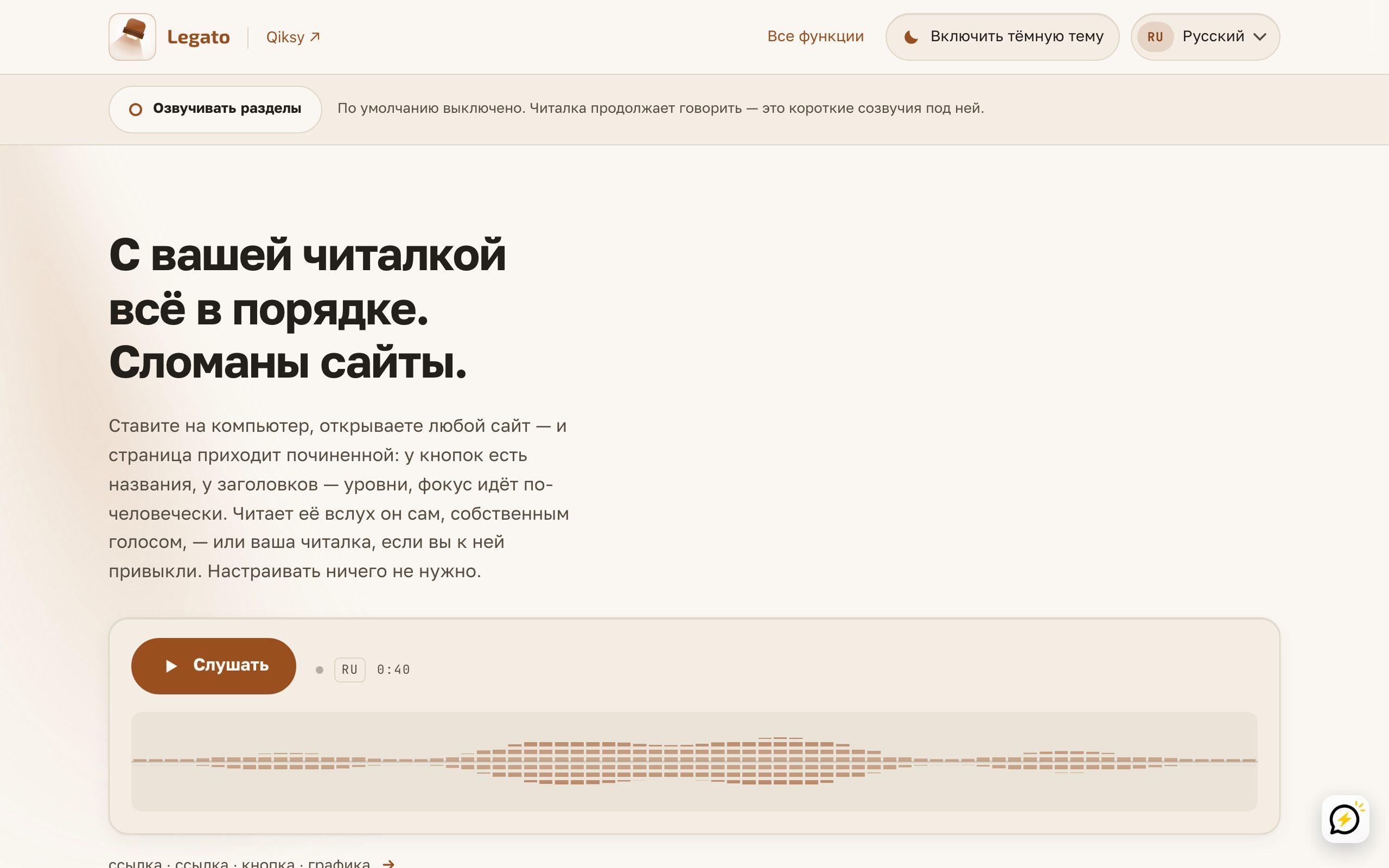
Task: Click the RU badge beside the 0:40 duration
Action: pyautogui.click(x=349, y=670)
